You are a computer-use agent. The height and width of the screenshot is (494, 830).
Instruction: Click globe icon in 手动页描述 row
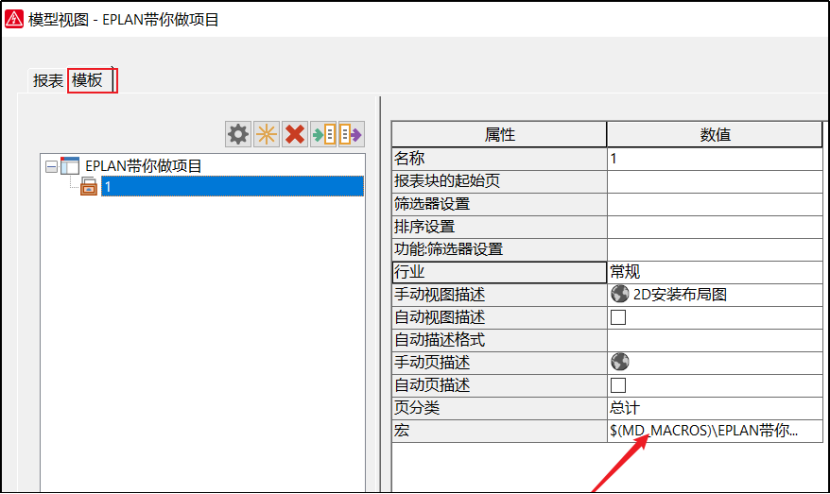(x=620, y=362)
